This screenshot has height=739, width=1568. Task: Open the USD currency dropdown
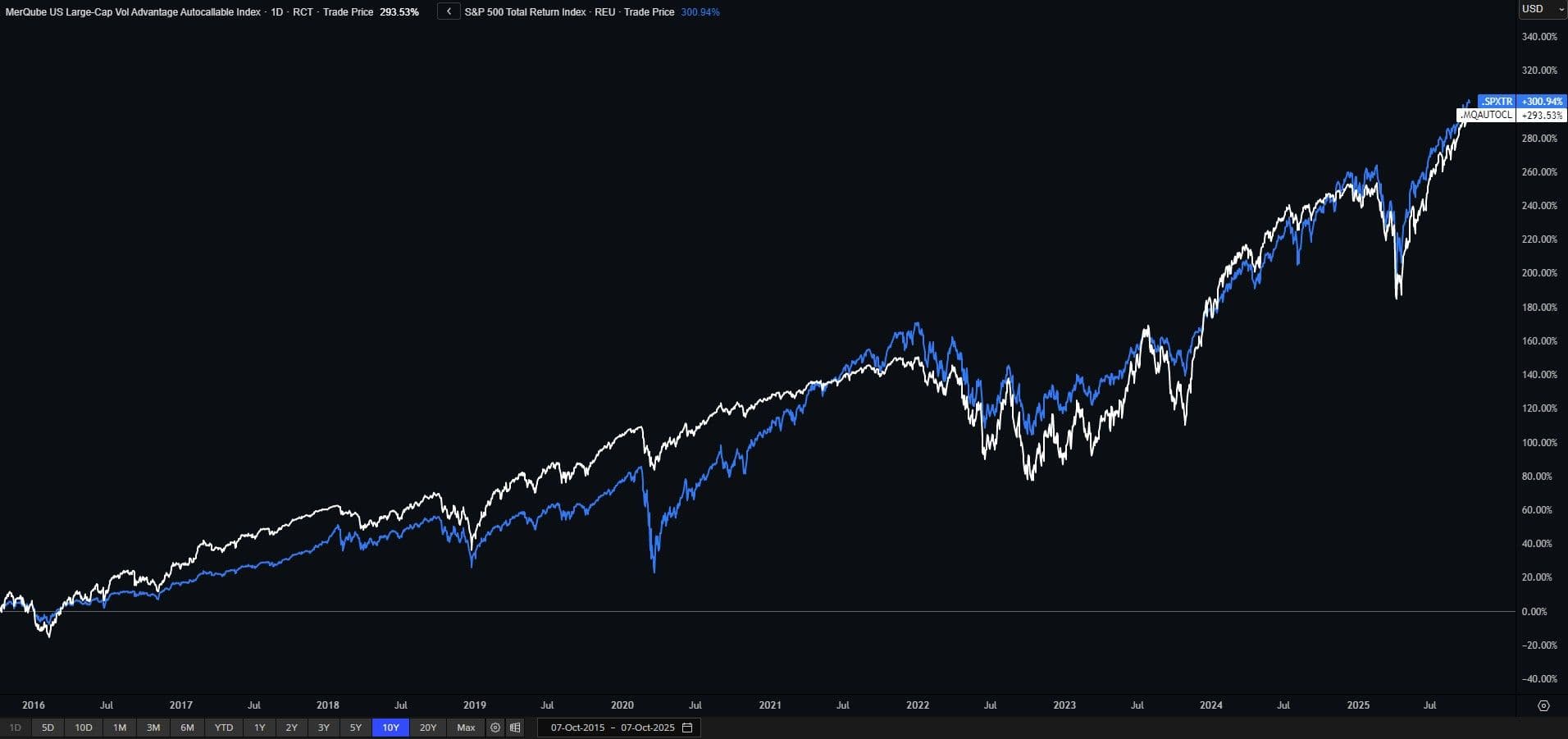1542,9
